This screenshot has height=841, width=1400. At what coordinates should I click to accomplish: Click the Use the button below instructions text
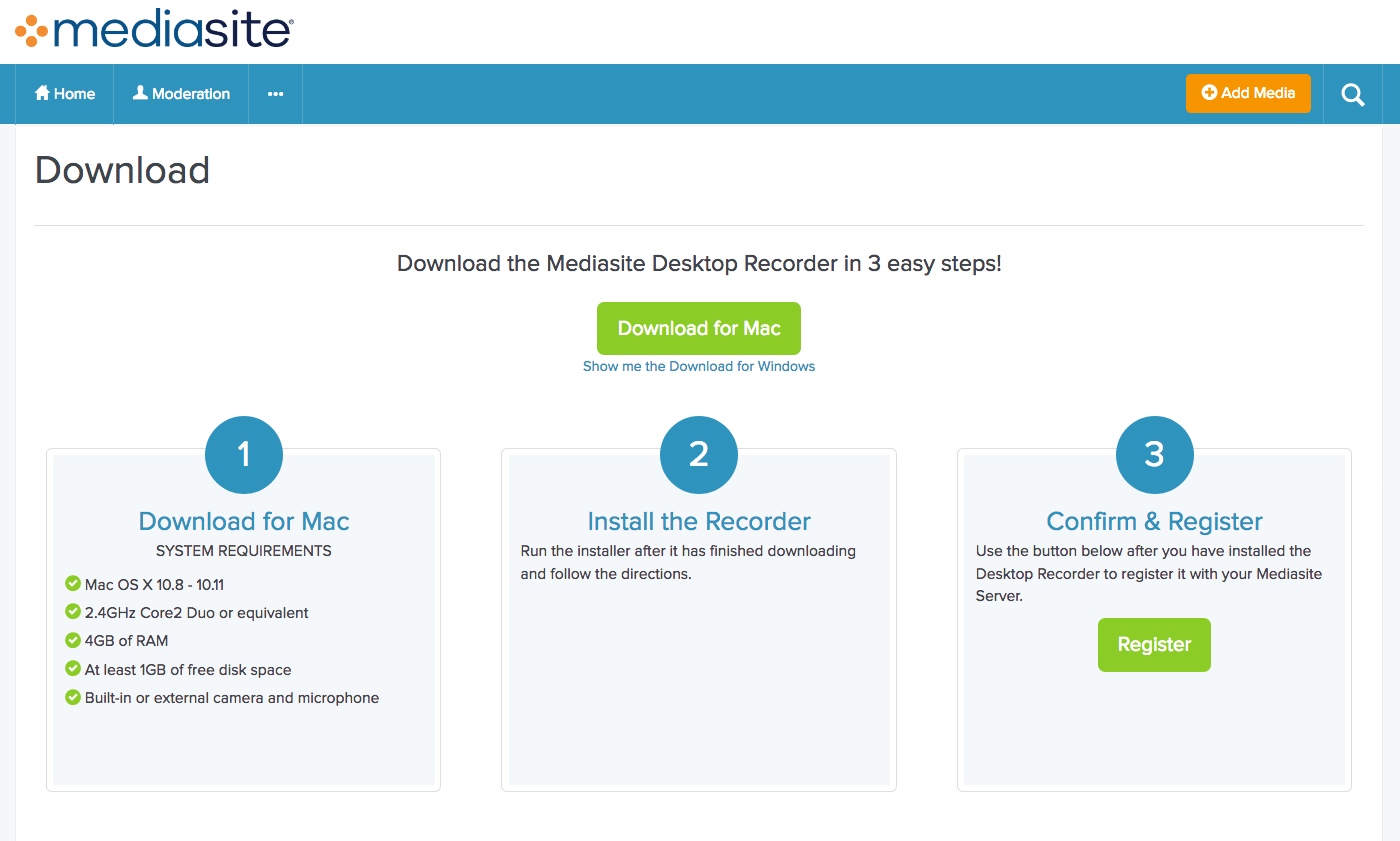coord(1149,574)
